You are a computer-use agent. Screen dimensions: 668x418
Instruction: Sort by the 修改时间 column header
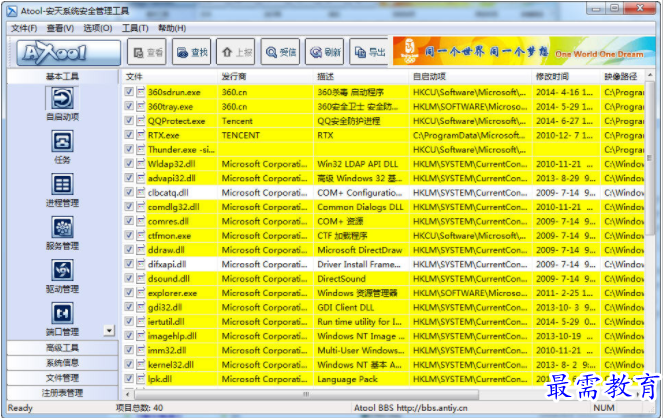[x=566, y=77]
